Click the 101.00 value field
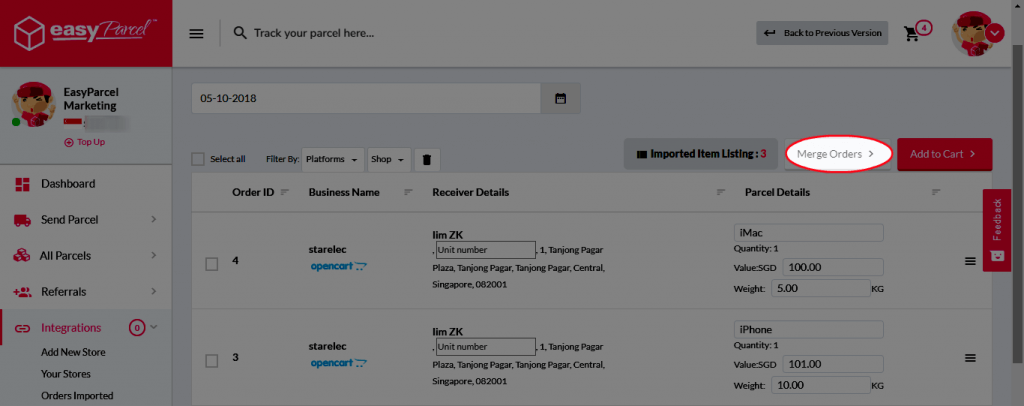The width and height of the screenshot is (1024, 406). pyautogui.click(x=833, y=364)
